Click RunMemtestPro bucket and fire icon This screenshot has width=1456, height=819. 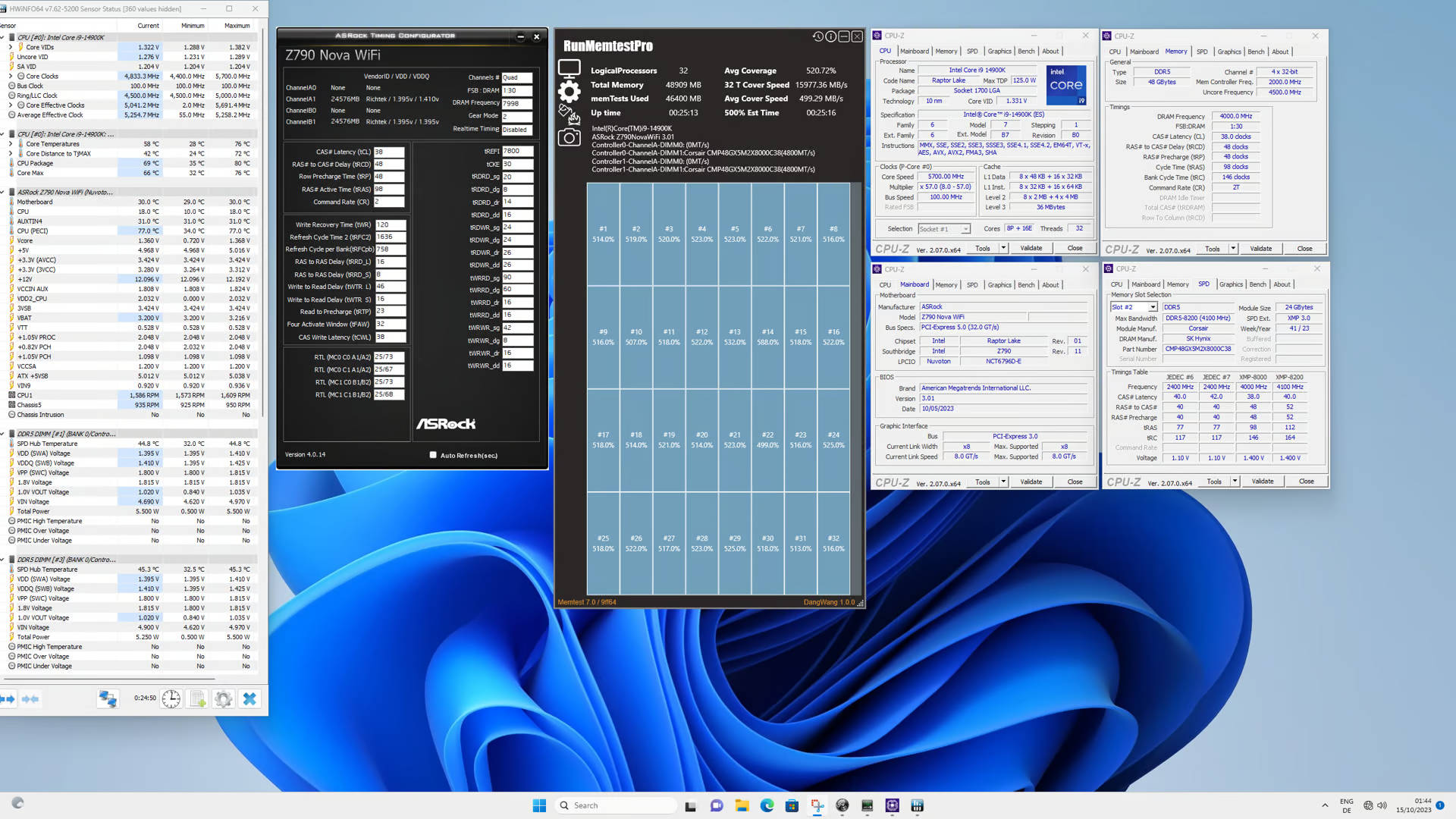click(x=569, y=115)
